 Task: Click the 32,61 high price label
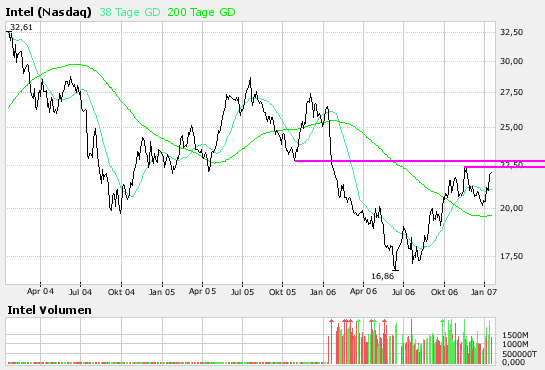21,27
